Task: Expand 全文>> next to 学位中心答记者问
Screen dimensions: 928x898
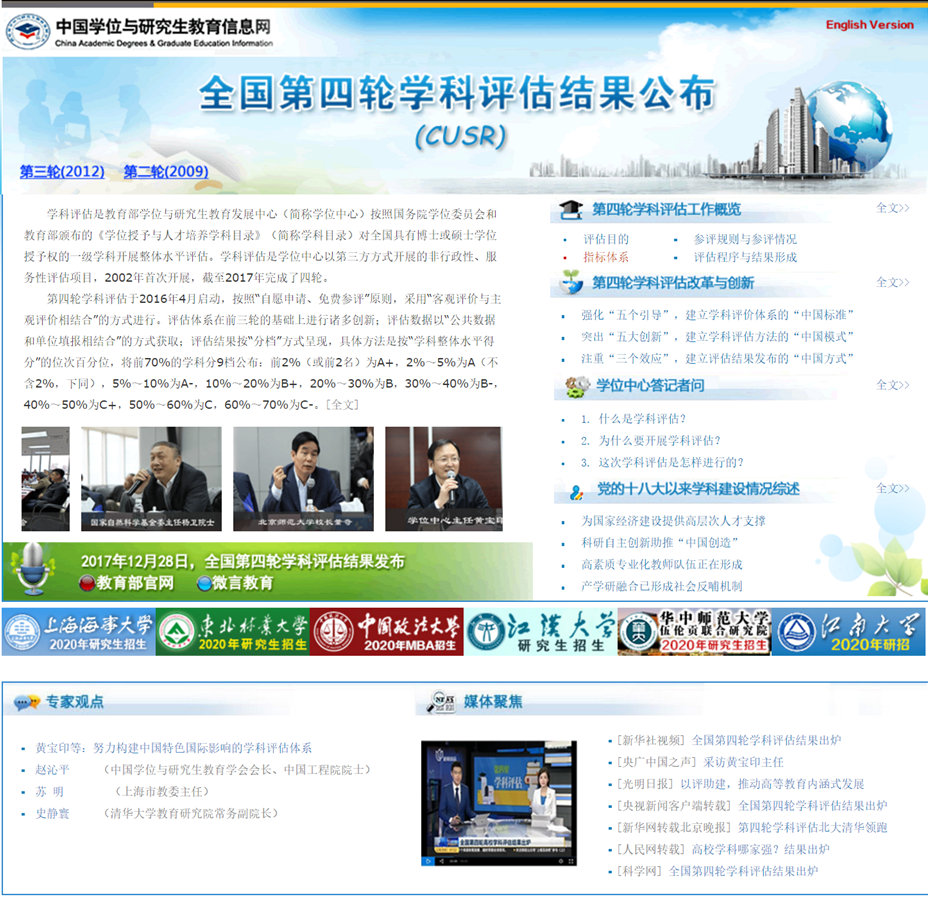Action: pyautogui.click(x=892, y=385)
